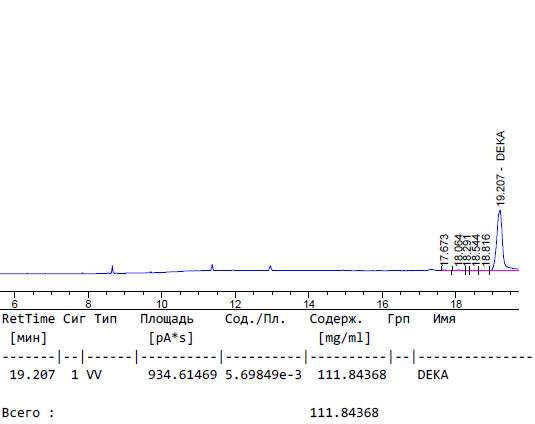Screen dimensions: 535x424
Task: Click the apex of the DEKA peak
Action: [x=500, y=210]
